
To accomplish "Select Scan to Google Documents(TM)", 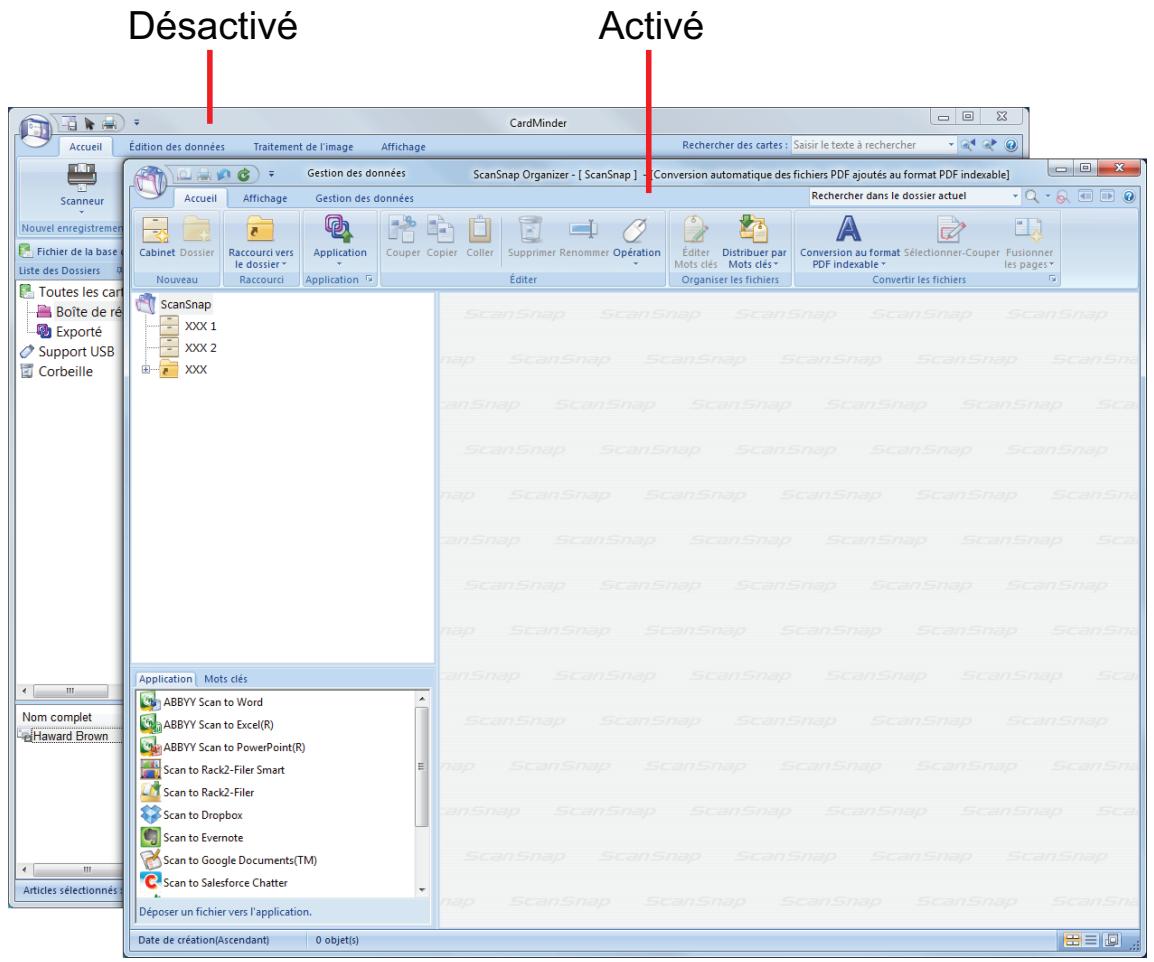I will pos(228,860).
